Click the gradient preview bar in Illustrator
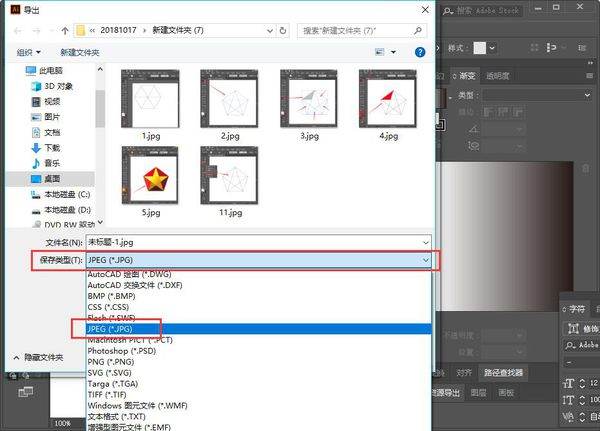This screenshot has width=600, height=431. coord(505,236)
